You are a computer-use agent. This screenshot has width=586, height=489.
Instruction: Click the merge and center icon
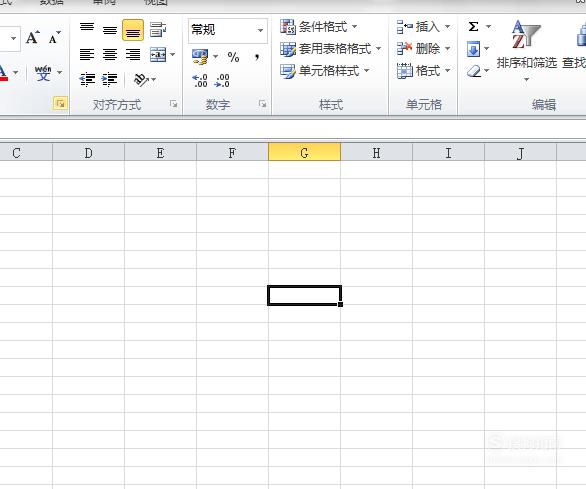[158, 55]
